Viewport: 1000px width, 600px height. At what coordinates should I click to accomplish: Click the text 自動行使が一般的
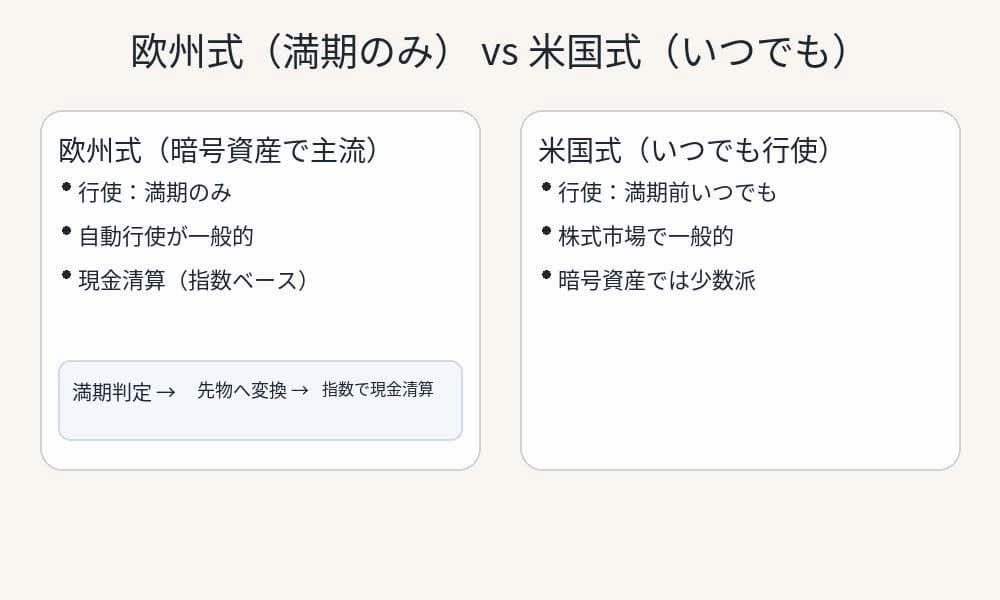point(166,236)
